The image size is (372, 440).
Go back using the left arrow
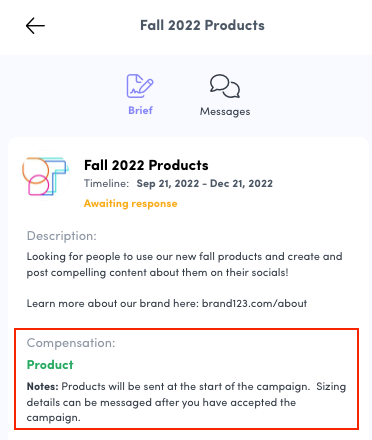tap(35, 26)
